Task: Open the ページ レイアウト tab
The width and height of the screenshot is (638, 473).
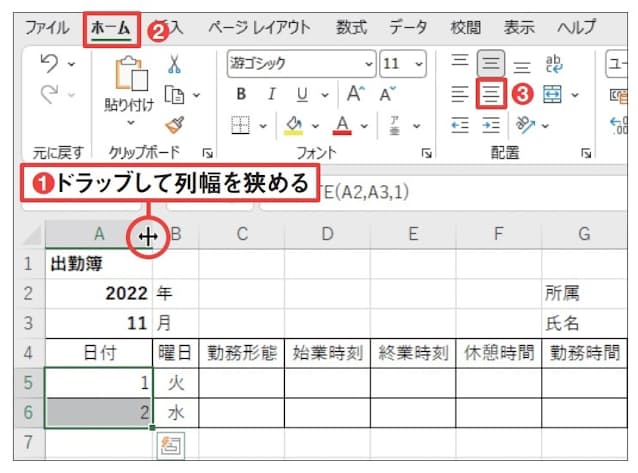Action: (x=260, y=28)
